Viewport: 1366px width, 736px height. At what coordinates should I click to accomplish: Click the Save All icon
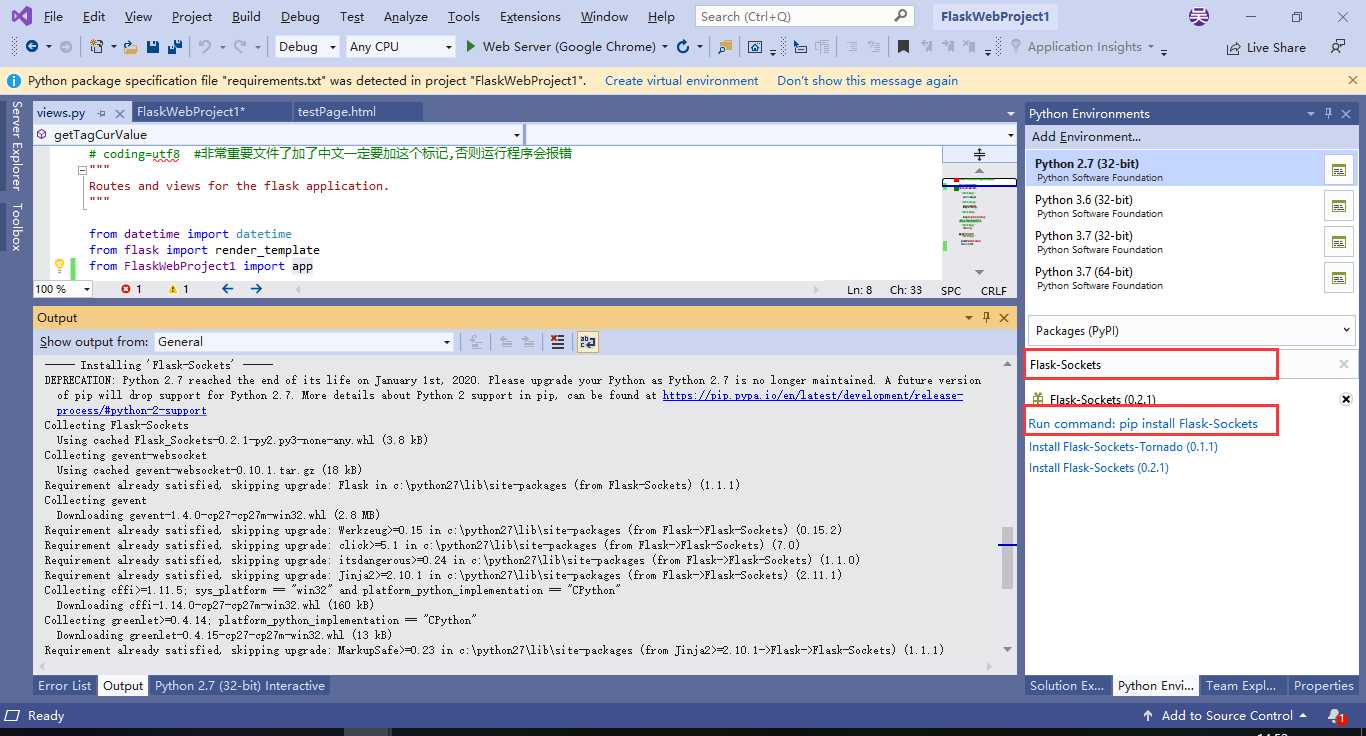coord(175,46)
